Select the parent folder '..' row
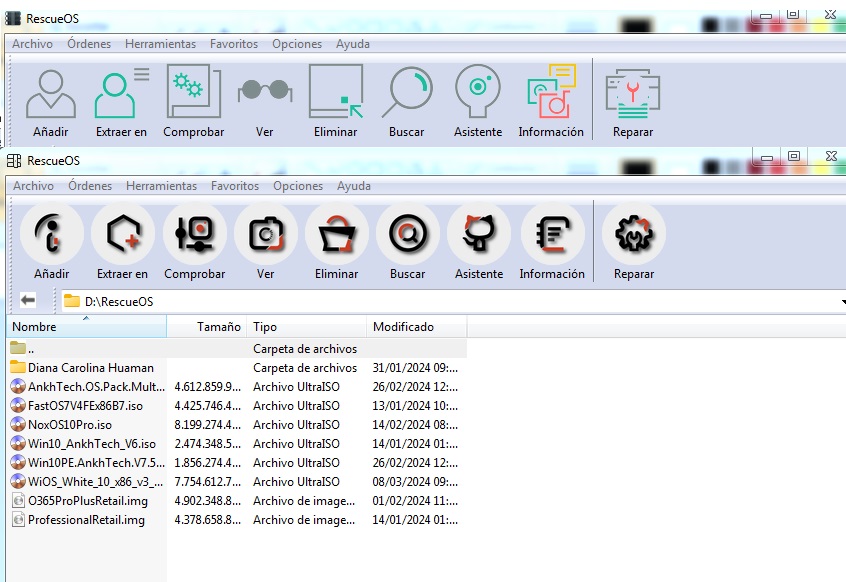 (x=237, y=348)
